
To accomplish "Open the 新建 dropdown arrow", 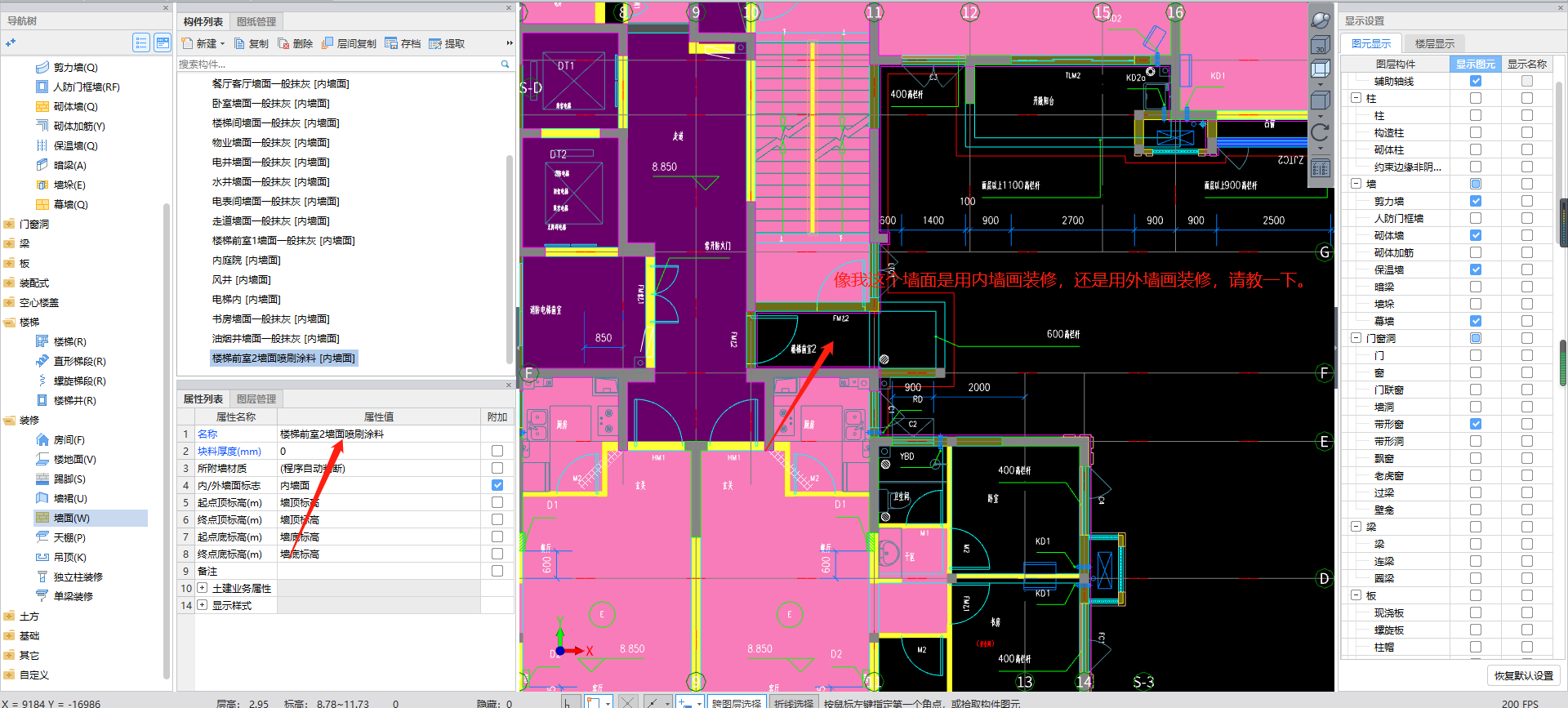I will tap(222, 44).
